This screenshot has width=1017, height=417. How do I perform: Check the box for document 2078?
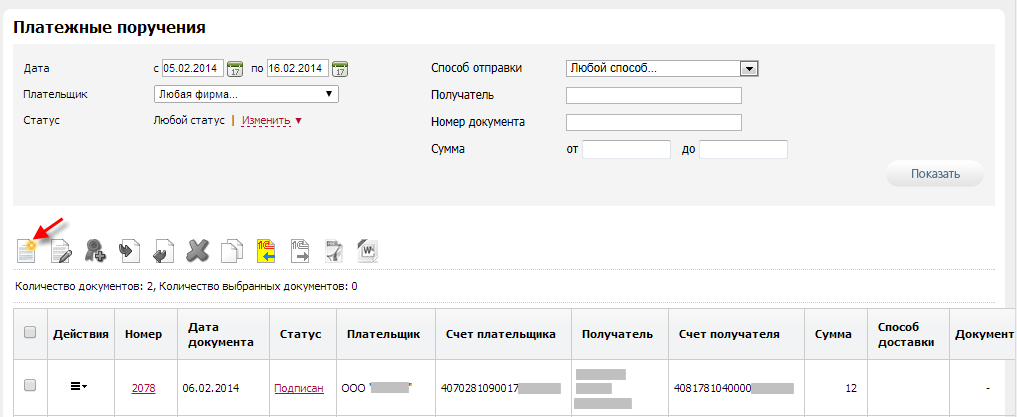[x=29, y=385]
